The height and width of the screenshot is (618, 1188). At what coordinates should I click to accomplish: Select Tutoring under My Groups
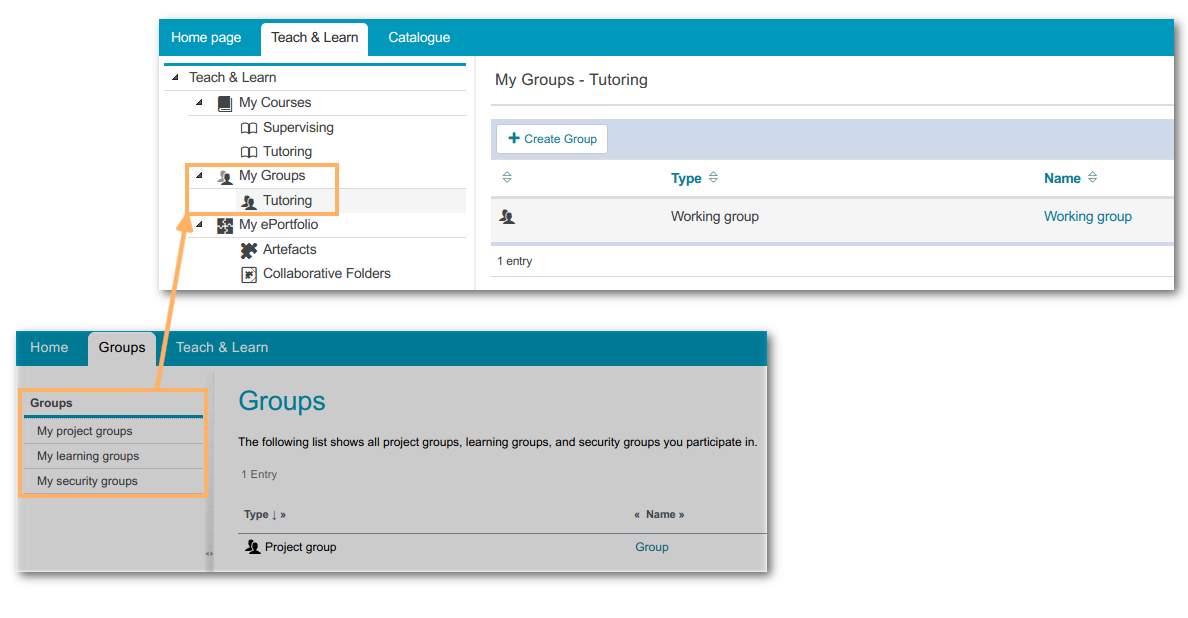pyautogui.click(x=287, y=201)
